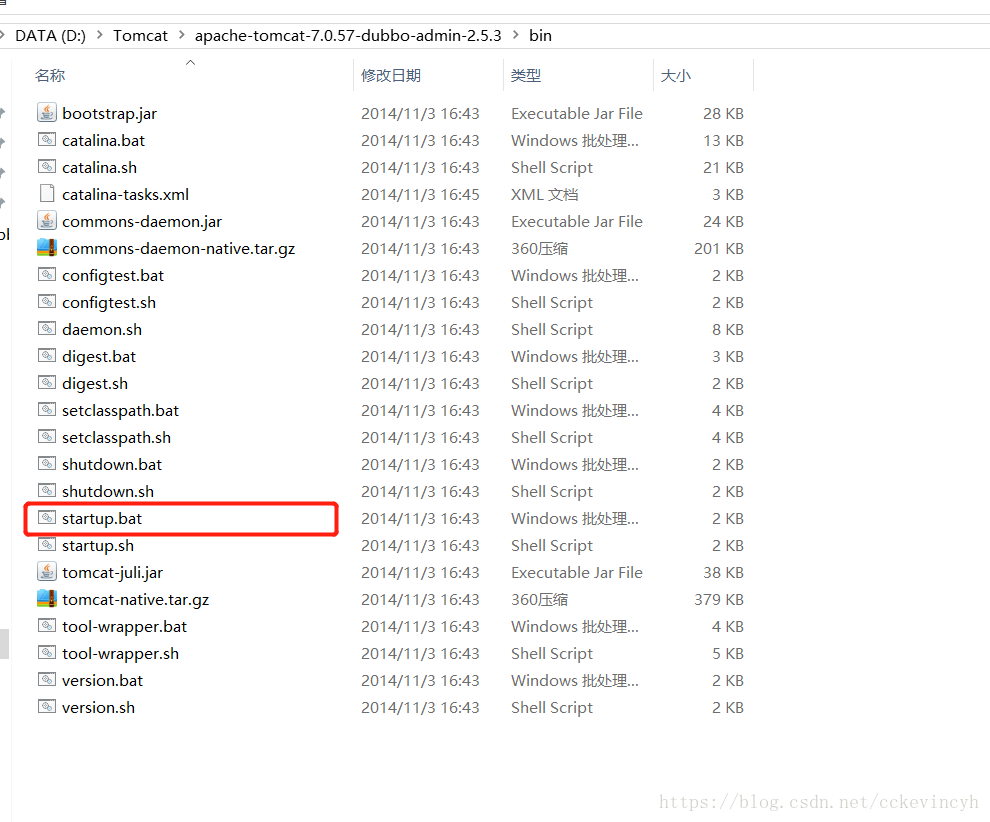Select the bootstrap.jar file name
The height and width of the screenshot is (822, 990).
point(109,114)
